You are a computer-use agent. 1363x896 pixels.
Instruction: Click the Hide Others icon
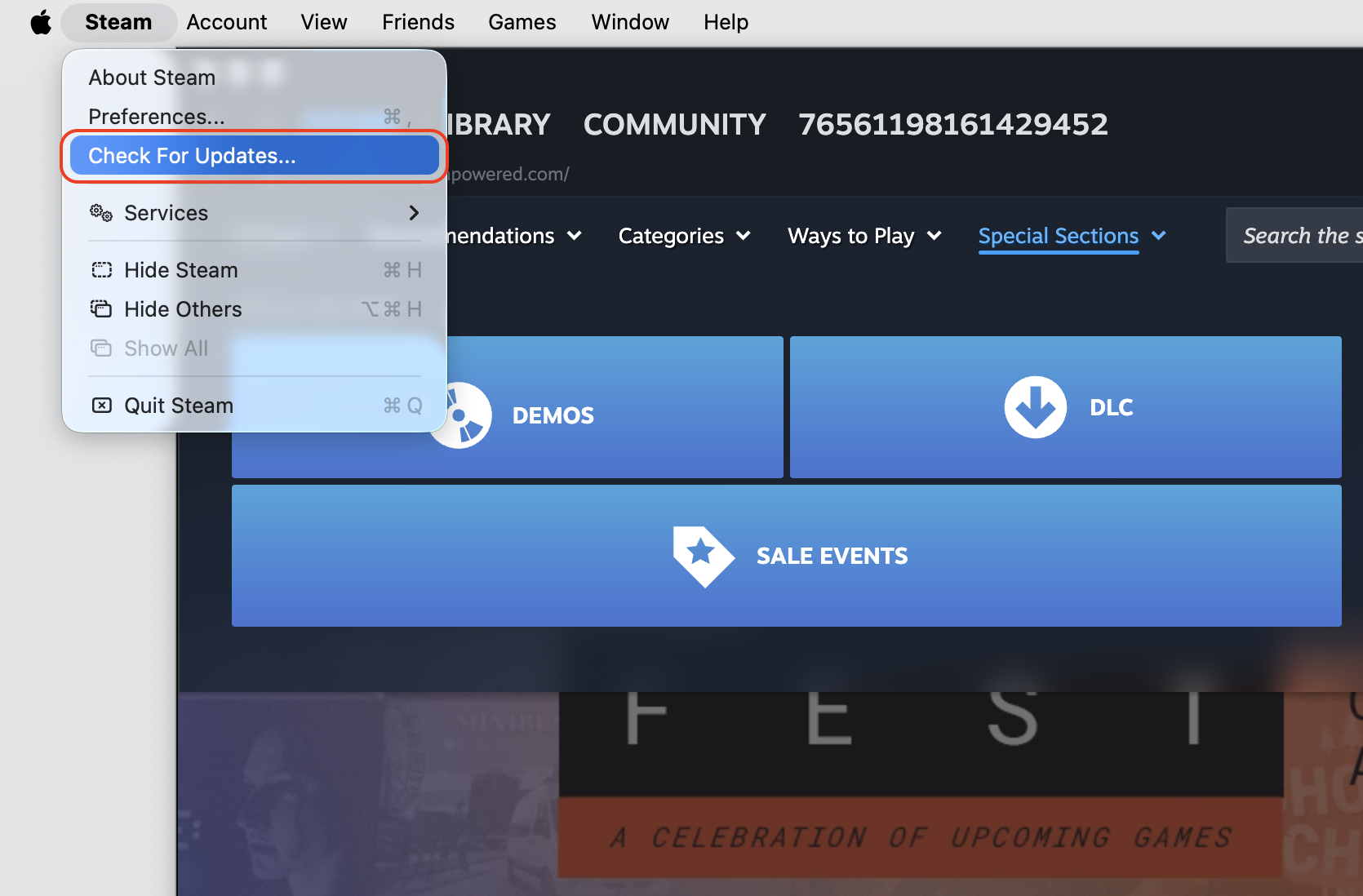tap(101, 309)
